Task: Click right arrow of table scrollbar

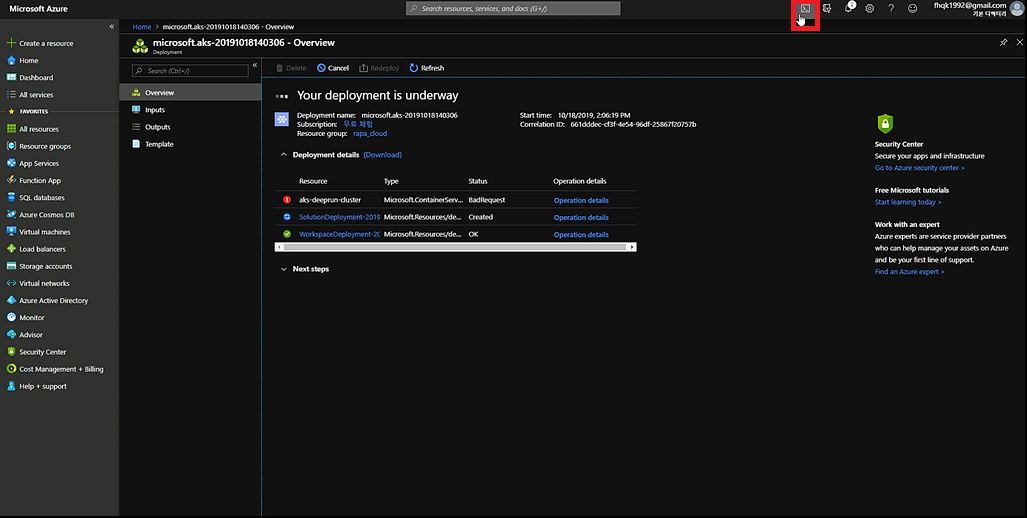Action: tap(632, 247)
